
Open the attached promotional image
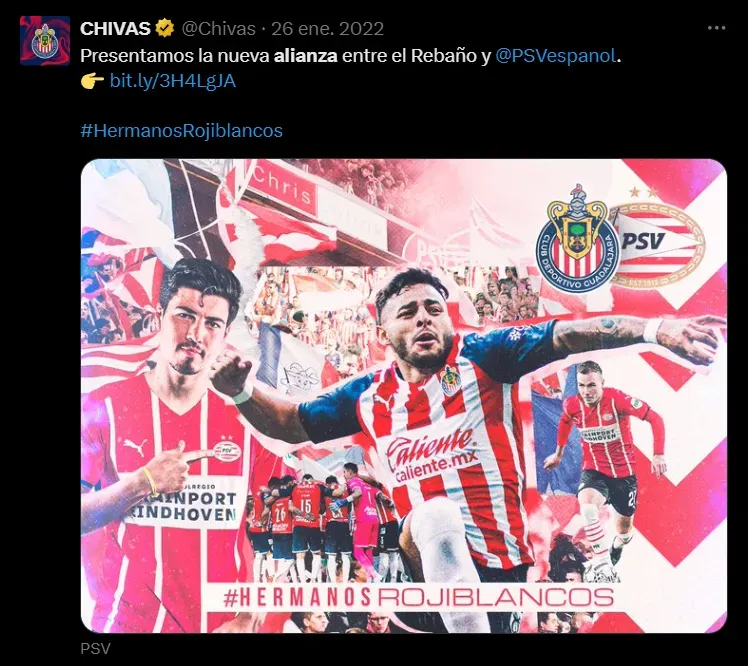(x=404, y=396)
